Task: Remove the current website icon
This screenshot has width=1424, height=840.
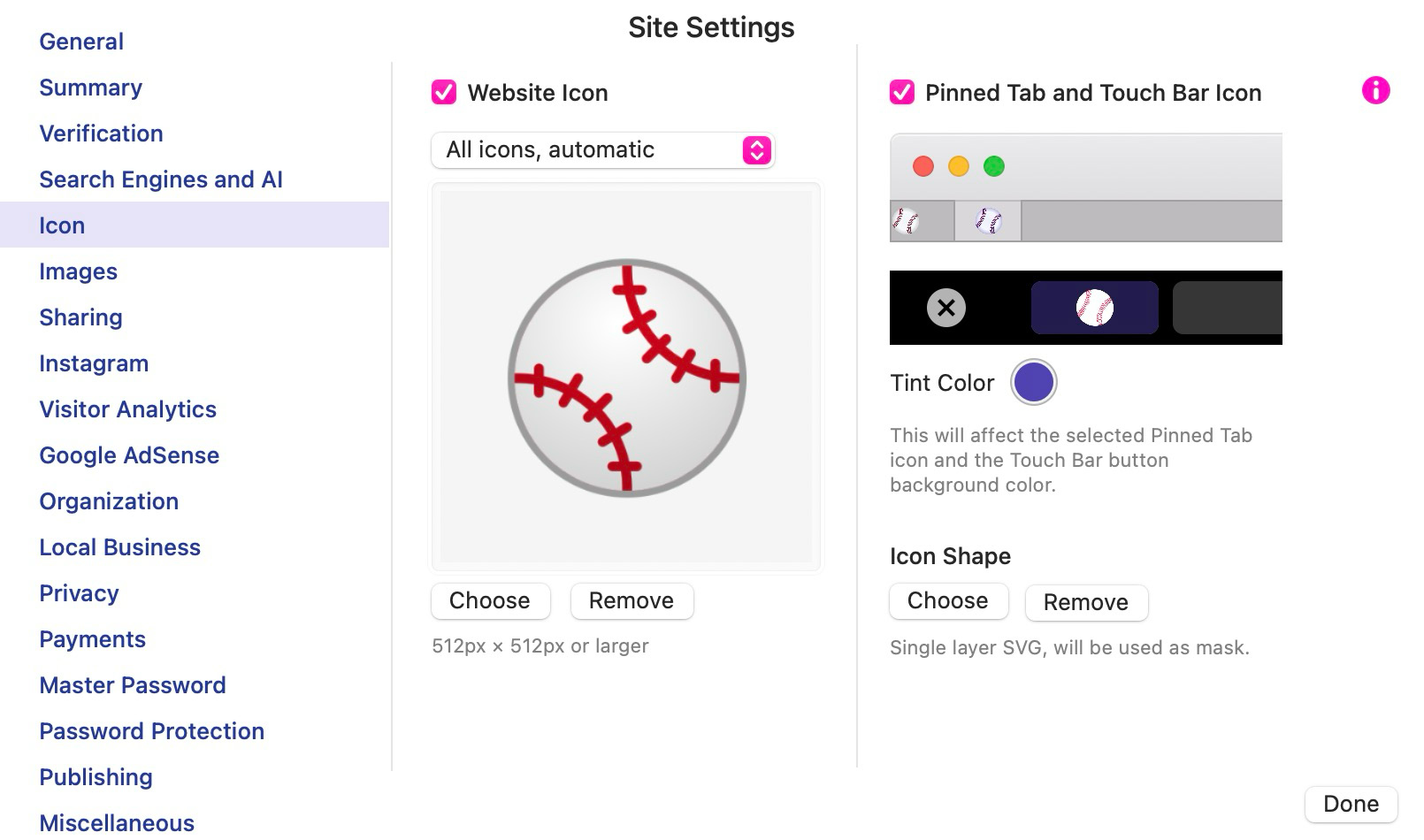Action: [x=632, y=601]
